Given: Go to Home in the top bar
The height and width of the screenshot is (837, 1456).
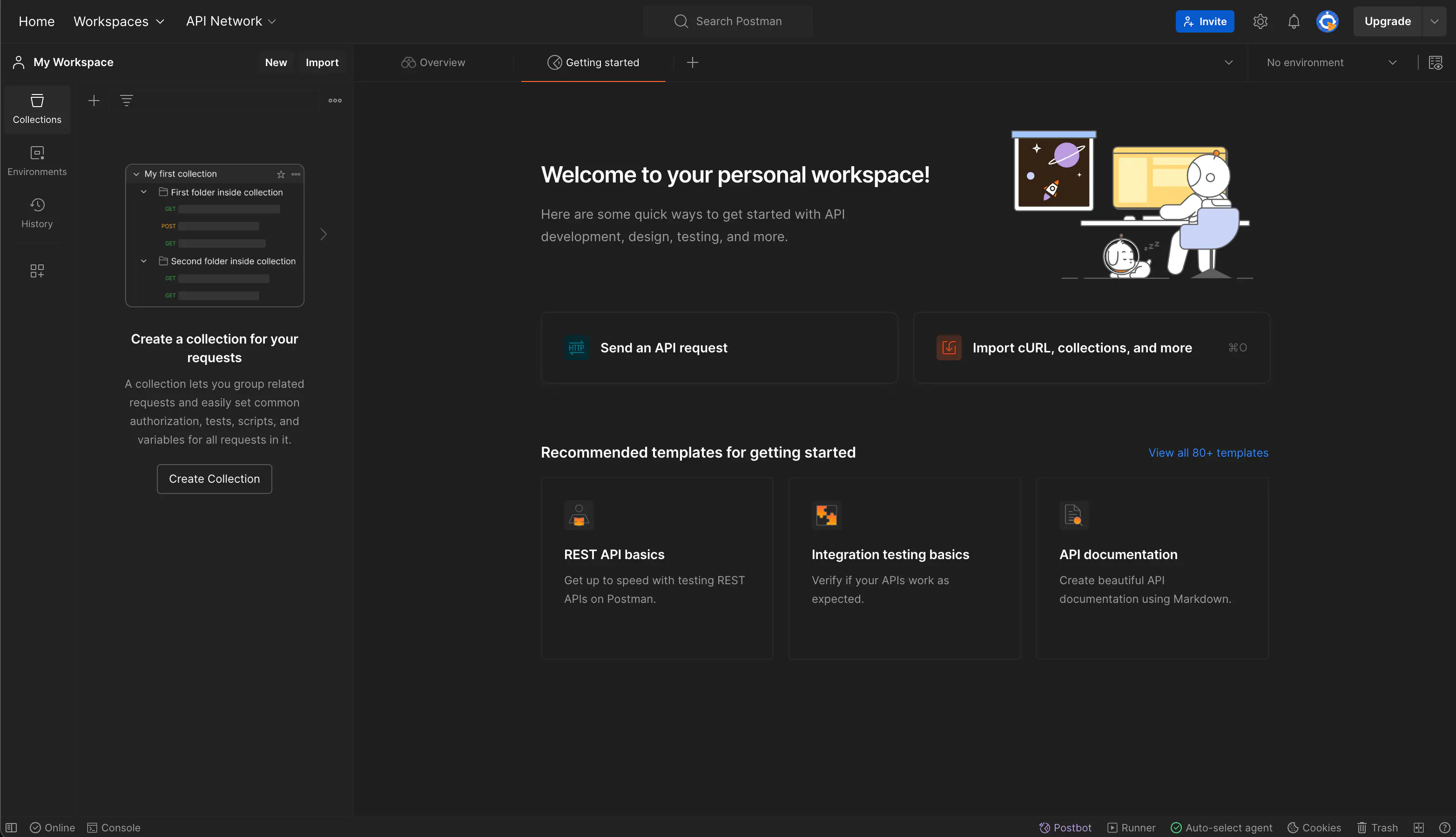Looking at the screenshot, I should [x=36, y=21].
